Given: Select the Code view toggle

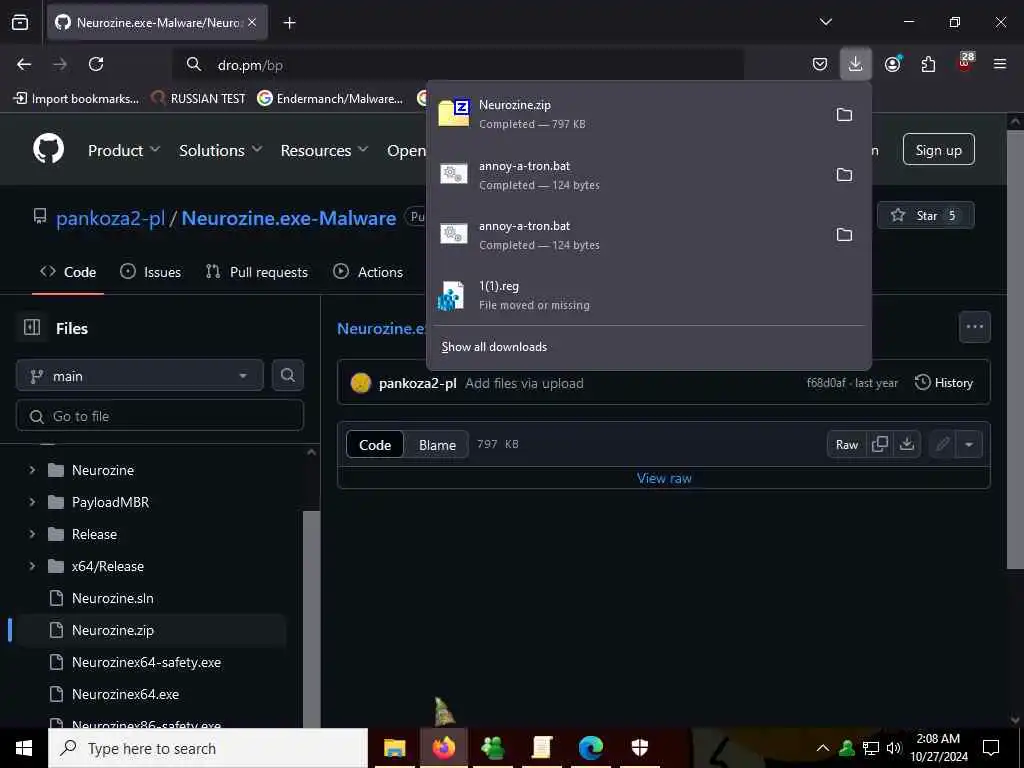Looking at the screenshot, I should pyautogui.click(x=375, y=445).
